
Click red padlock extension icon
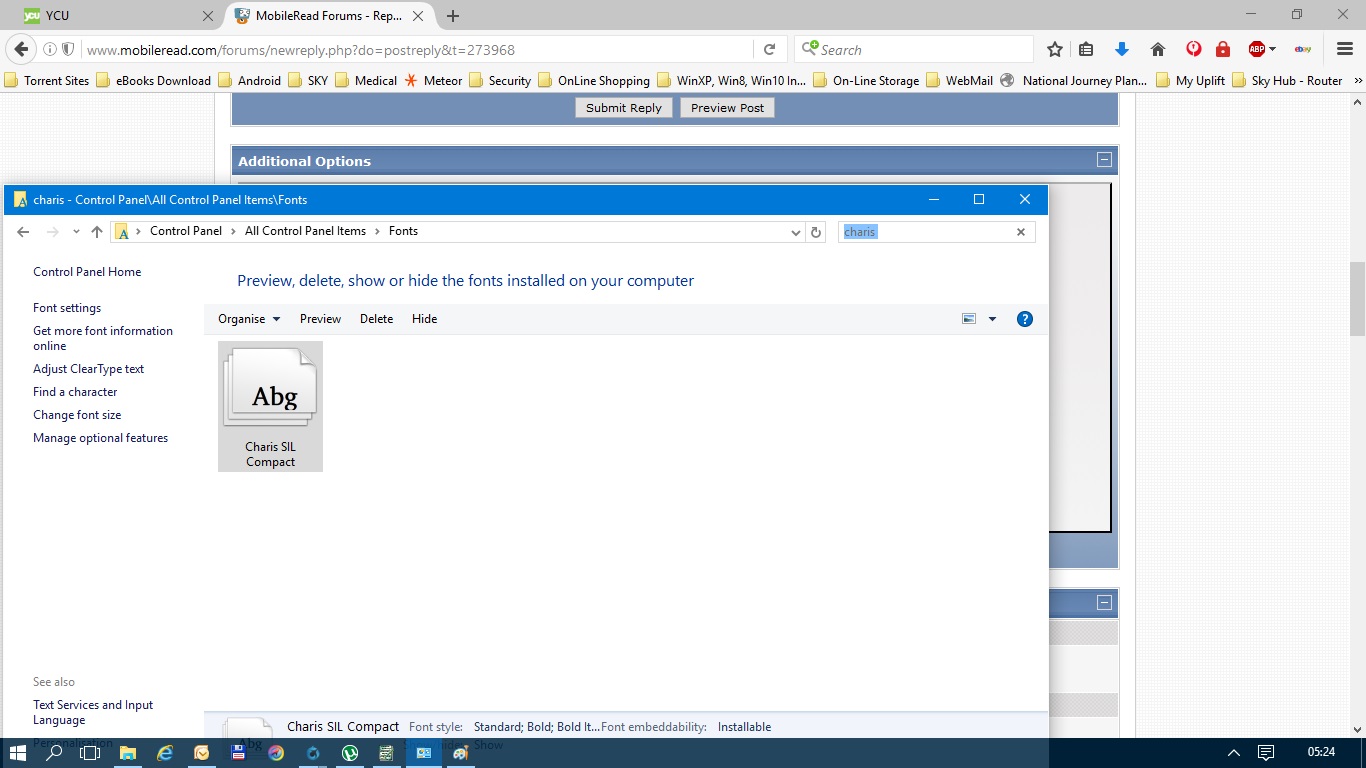coord(1222,49)
